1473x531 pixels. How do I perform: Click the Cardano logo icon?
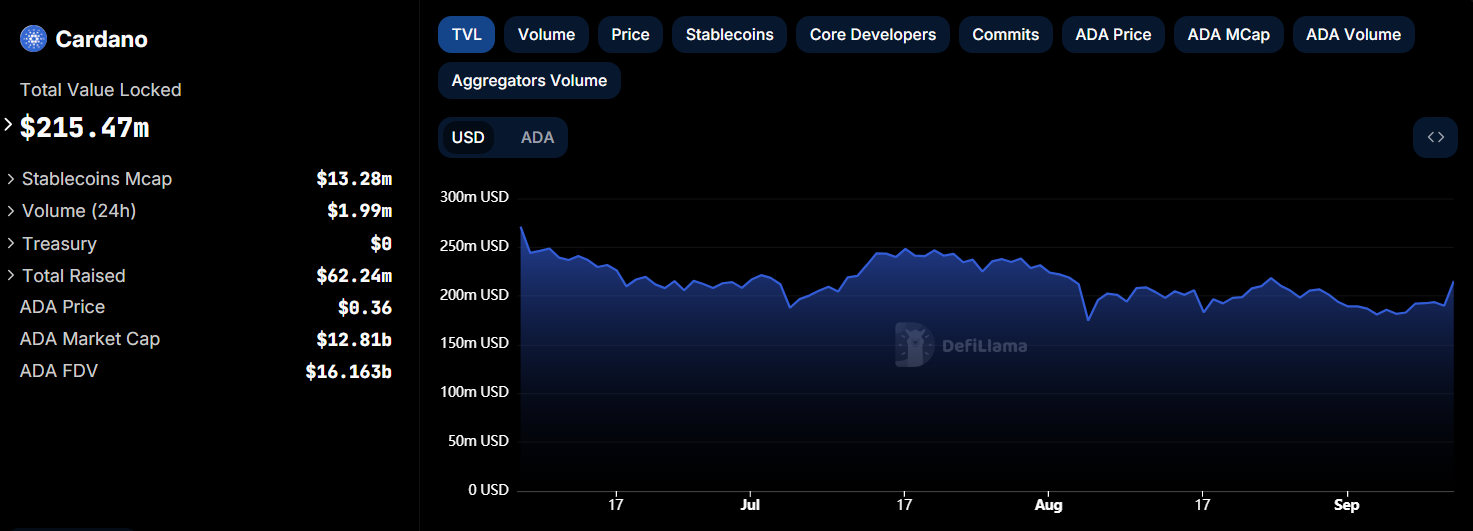[34, 39]
